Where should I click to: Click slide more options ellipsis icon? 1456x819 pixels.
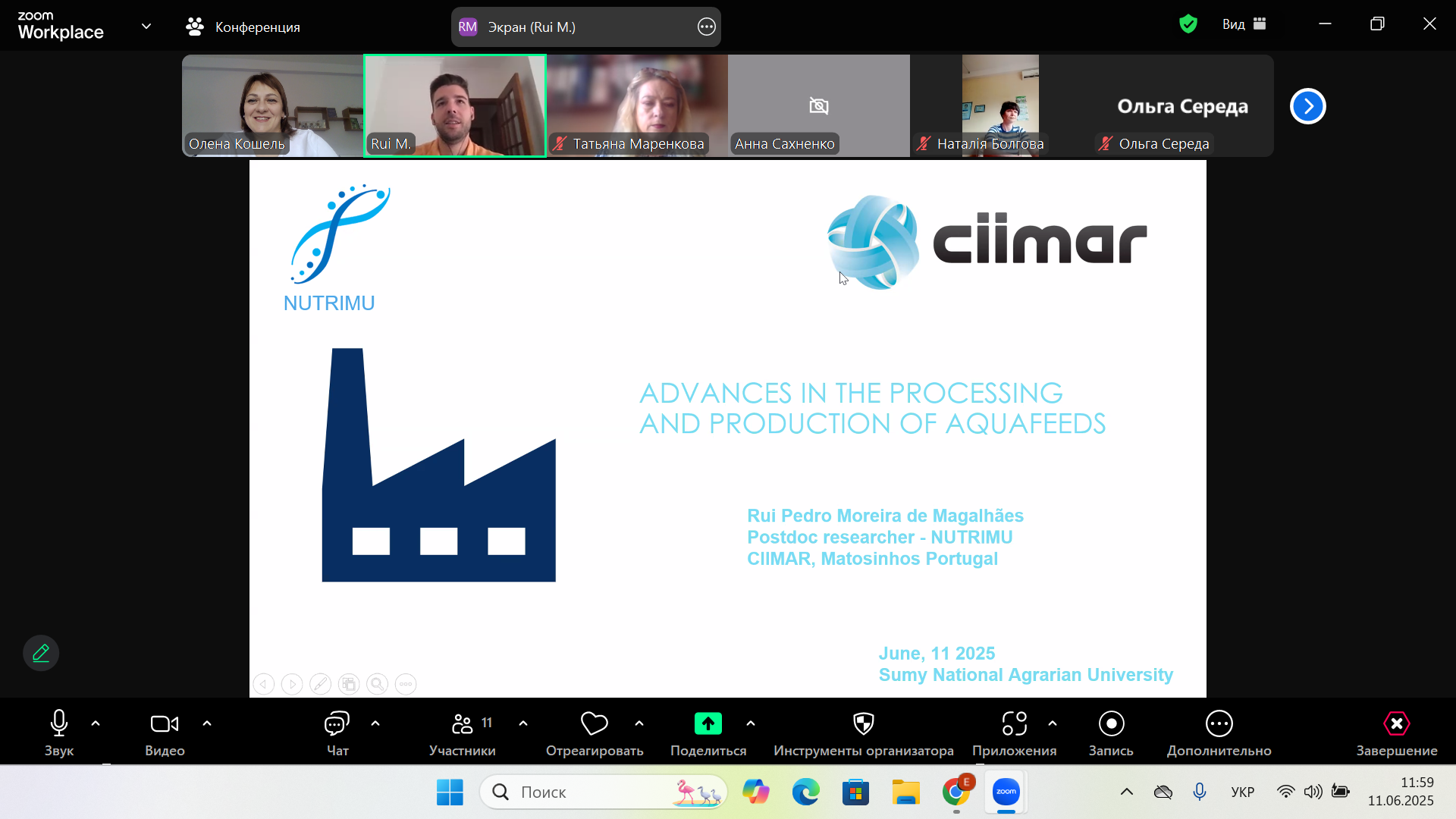(x=406, y=684)
